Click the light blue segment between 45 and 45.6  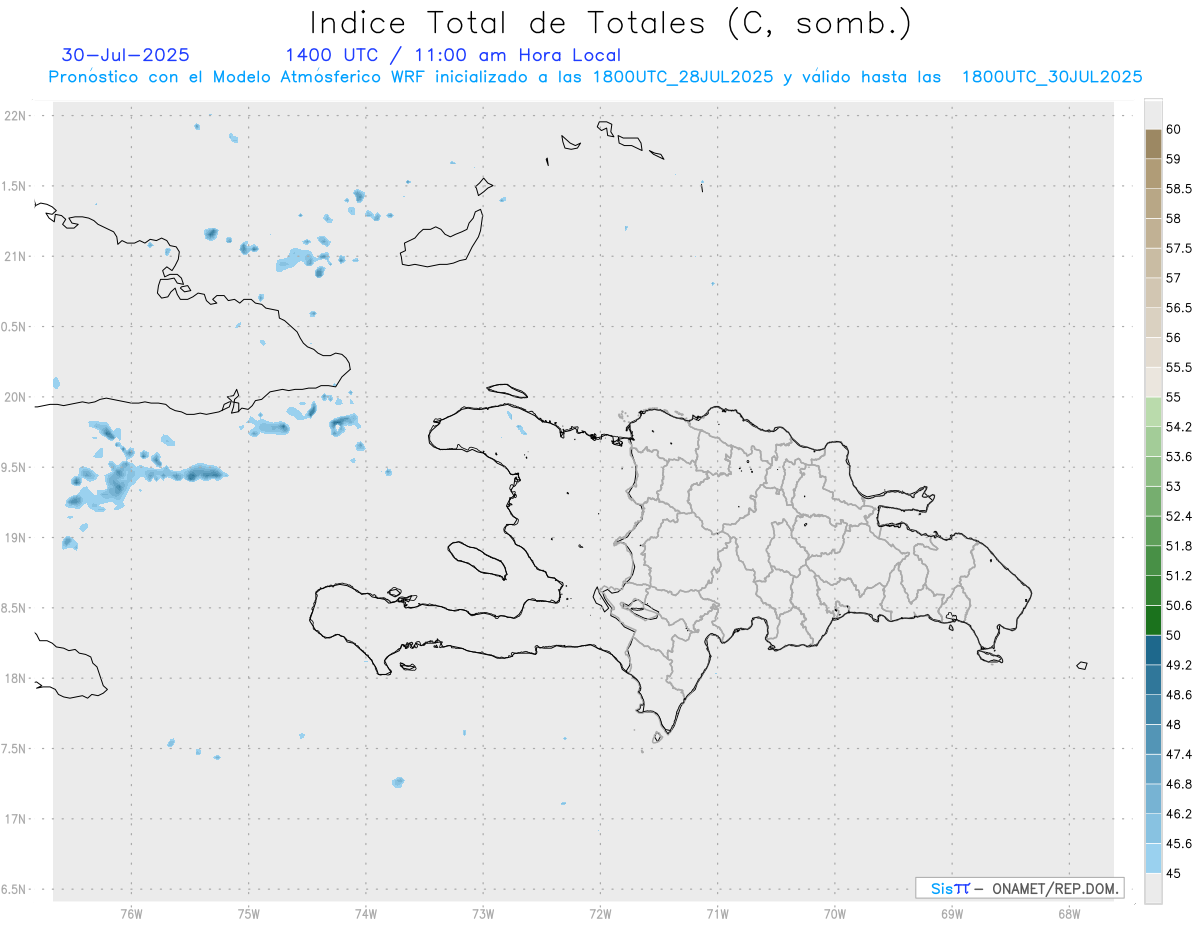coord(1153,858)
